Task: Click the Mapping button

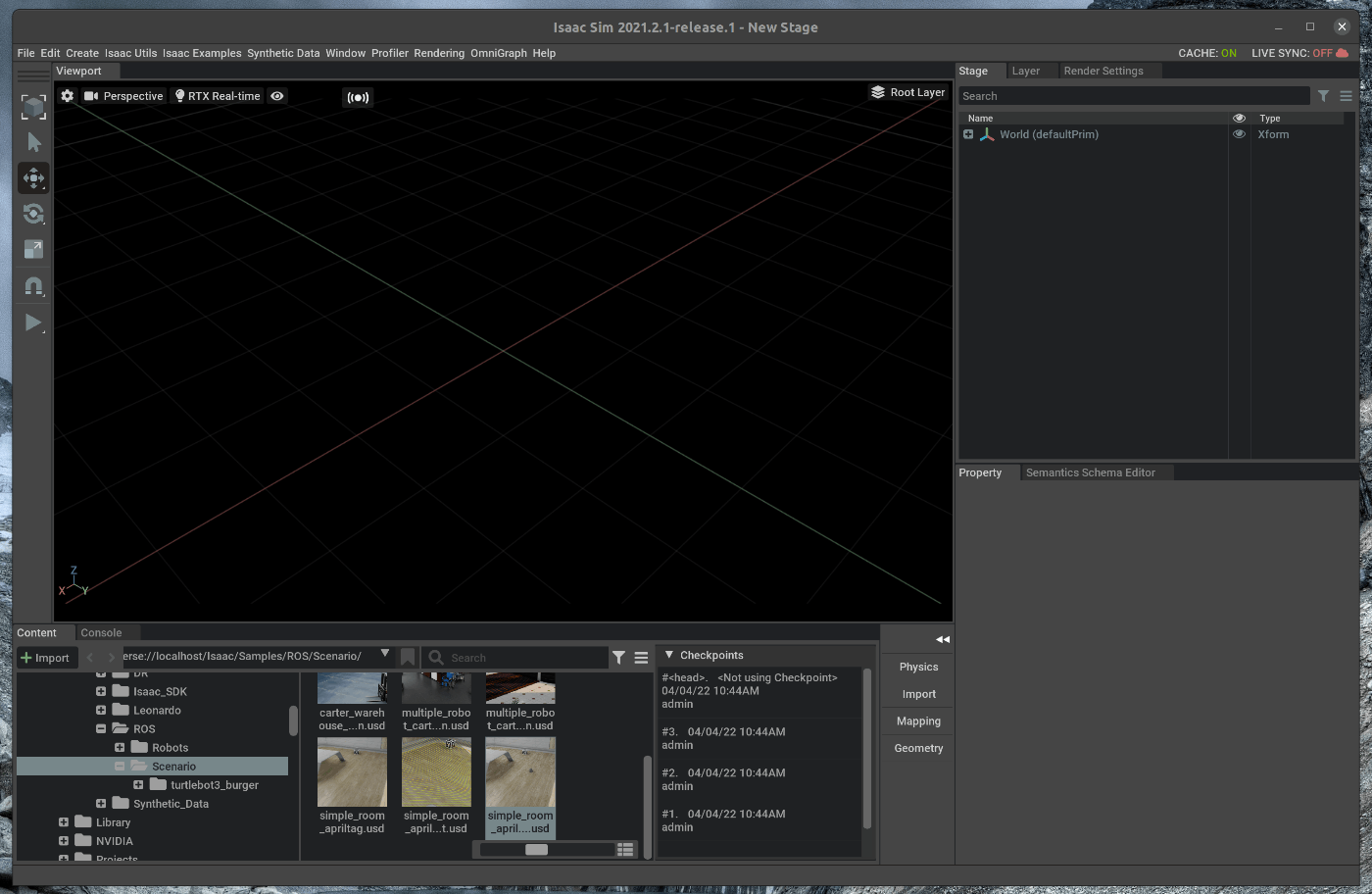Action: pyautogui.click(x=918, y=720)
